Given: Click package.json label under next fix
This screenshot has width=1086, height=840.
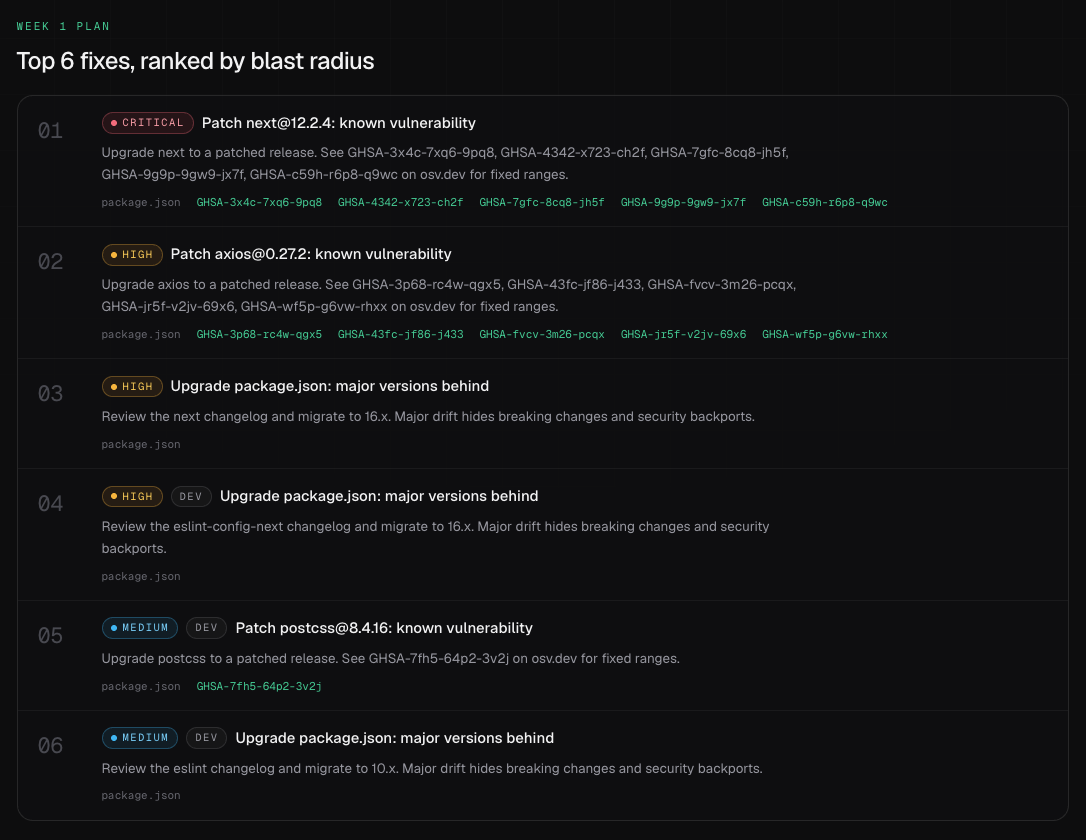Looking at the screenshot, I should coord(141,202).
